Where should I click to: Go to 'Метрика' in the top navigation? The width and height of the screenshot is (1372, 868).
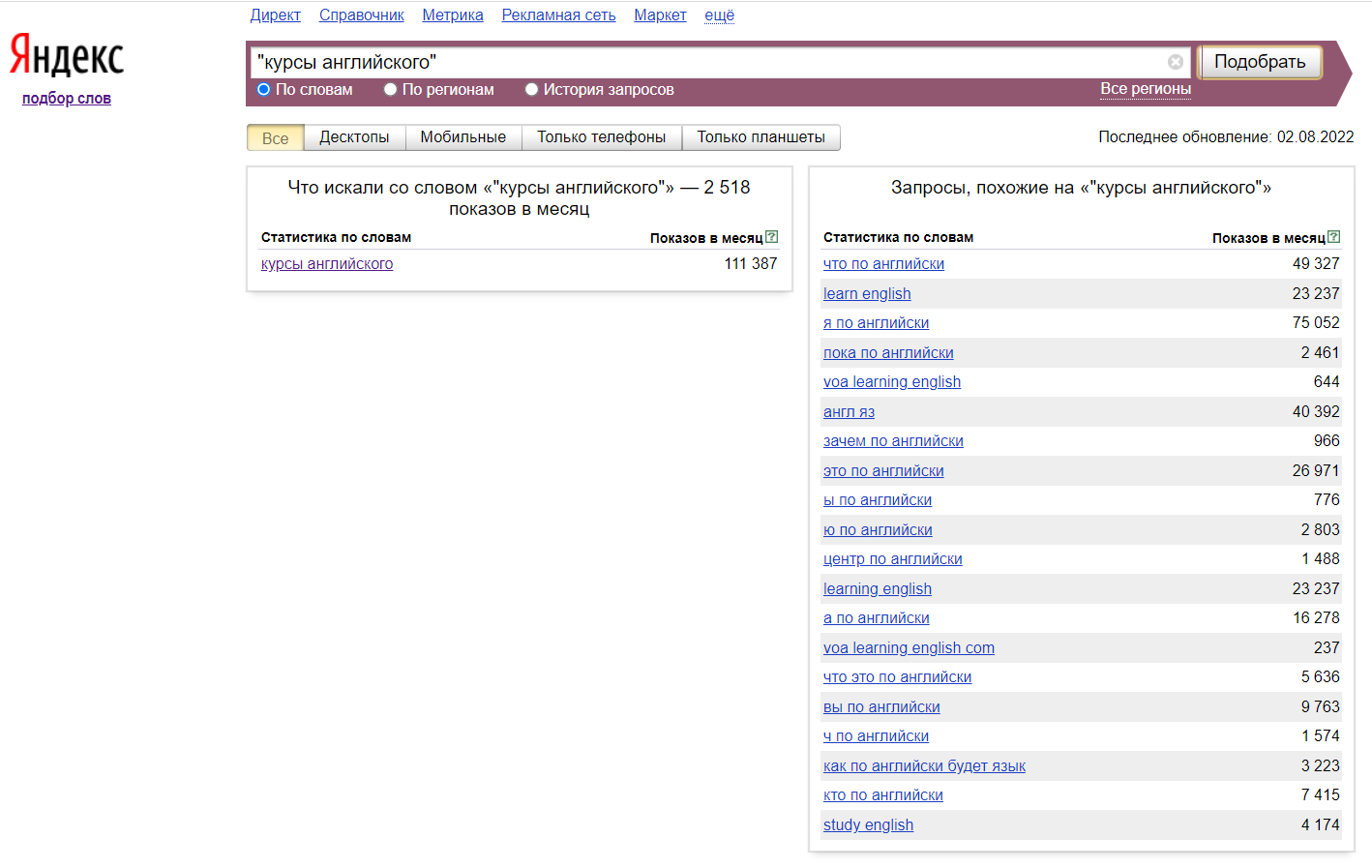(452, 15)
